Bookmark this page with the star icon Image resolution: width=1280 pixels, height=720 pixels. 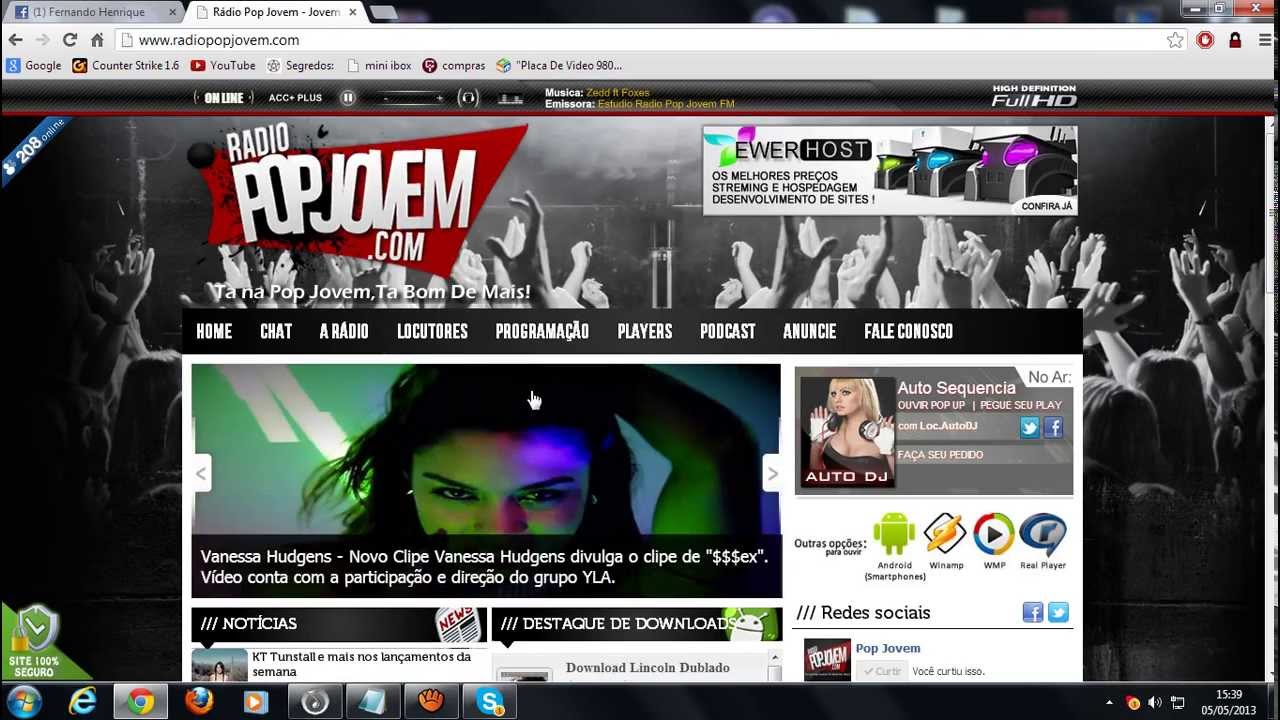click(1175, 40)
